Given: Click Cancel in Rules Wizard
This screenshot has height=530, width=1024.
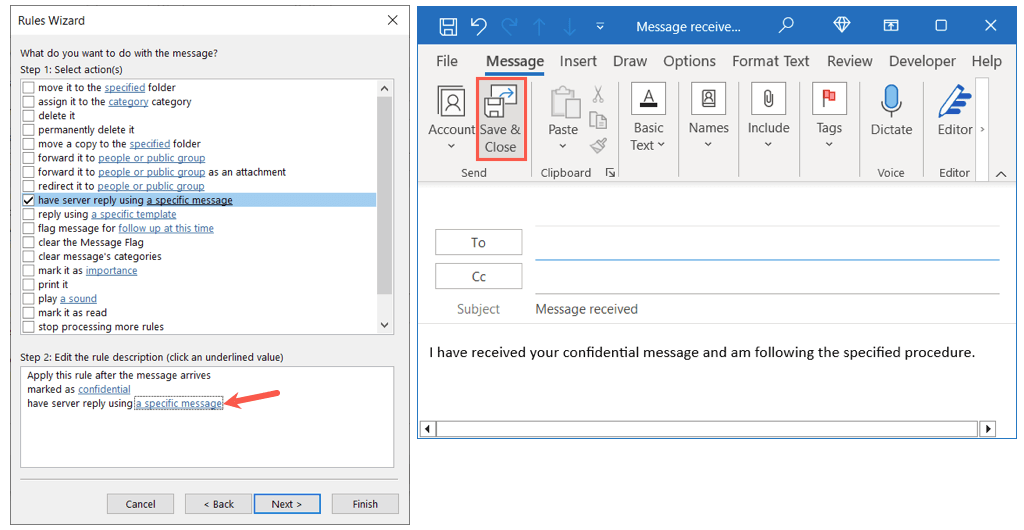Looking at the screenshot, I should [x=140, y=504].
